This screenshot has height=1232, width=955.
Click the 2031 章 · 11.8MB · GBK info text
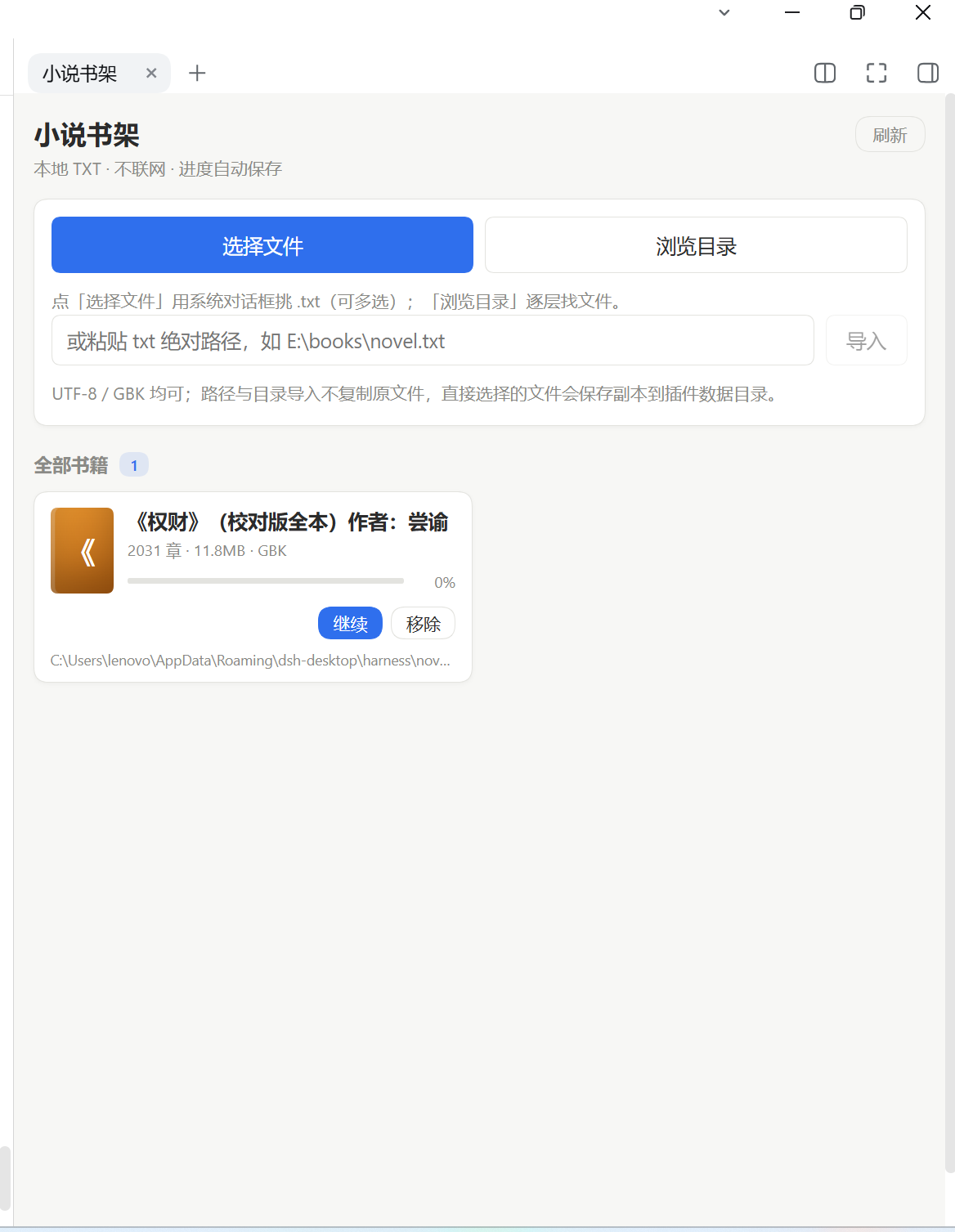207,551
